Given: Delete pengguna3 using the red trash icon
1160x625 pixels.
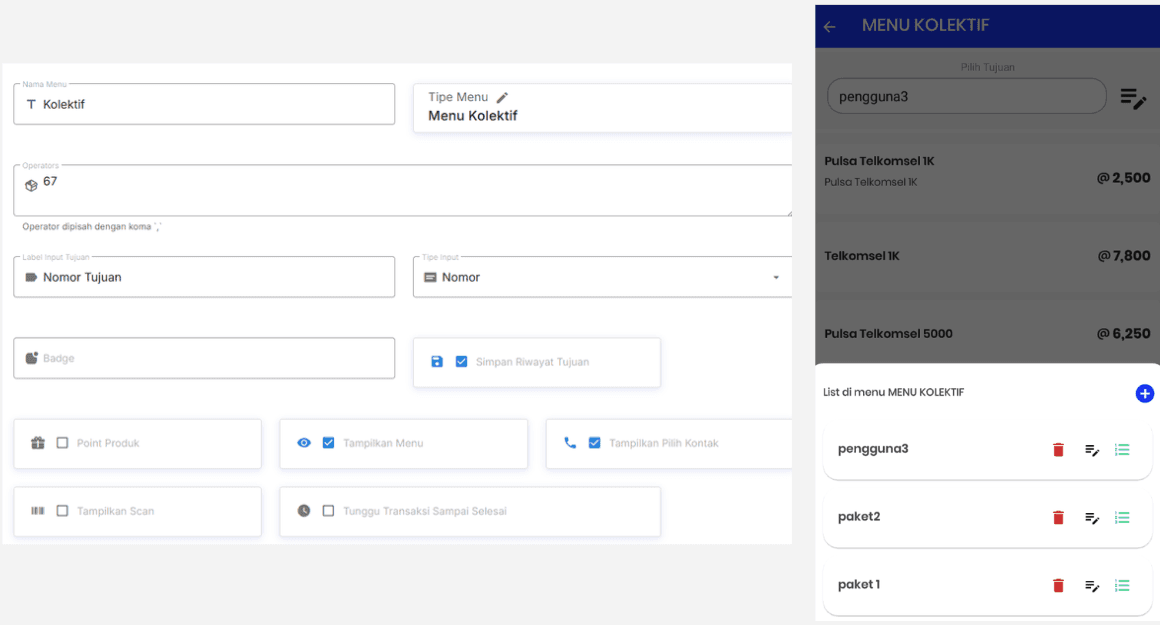Looking at the screenshot, I should (1058, 450).
